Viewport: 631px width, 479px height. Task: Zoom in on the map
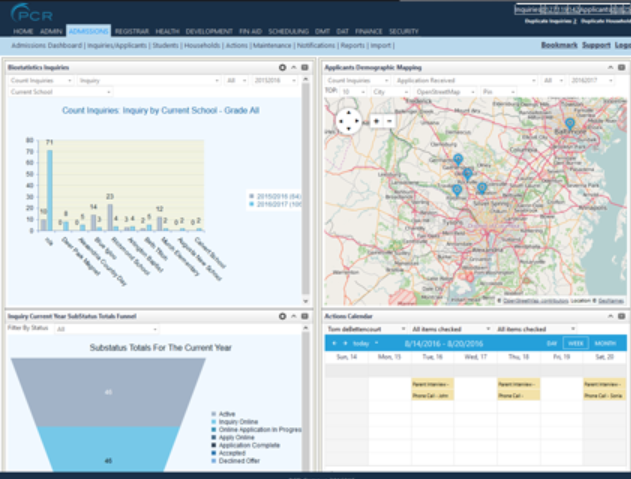(x=377, y=121)
